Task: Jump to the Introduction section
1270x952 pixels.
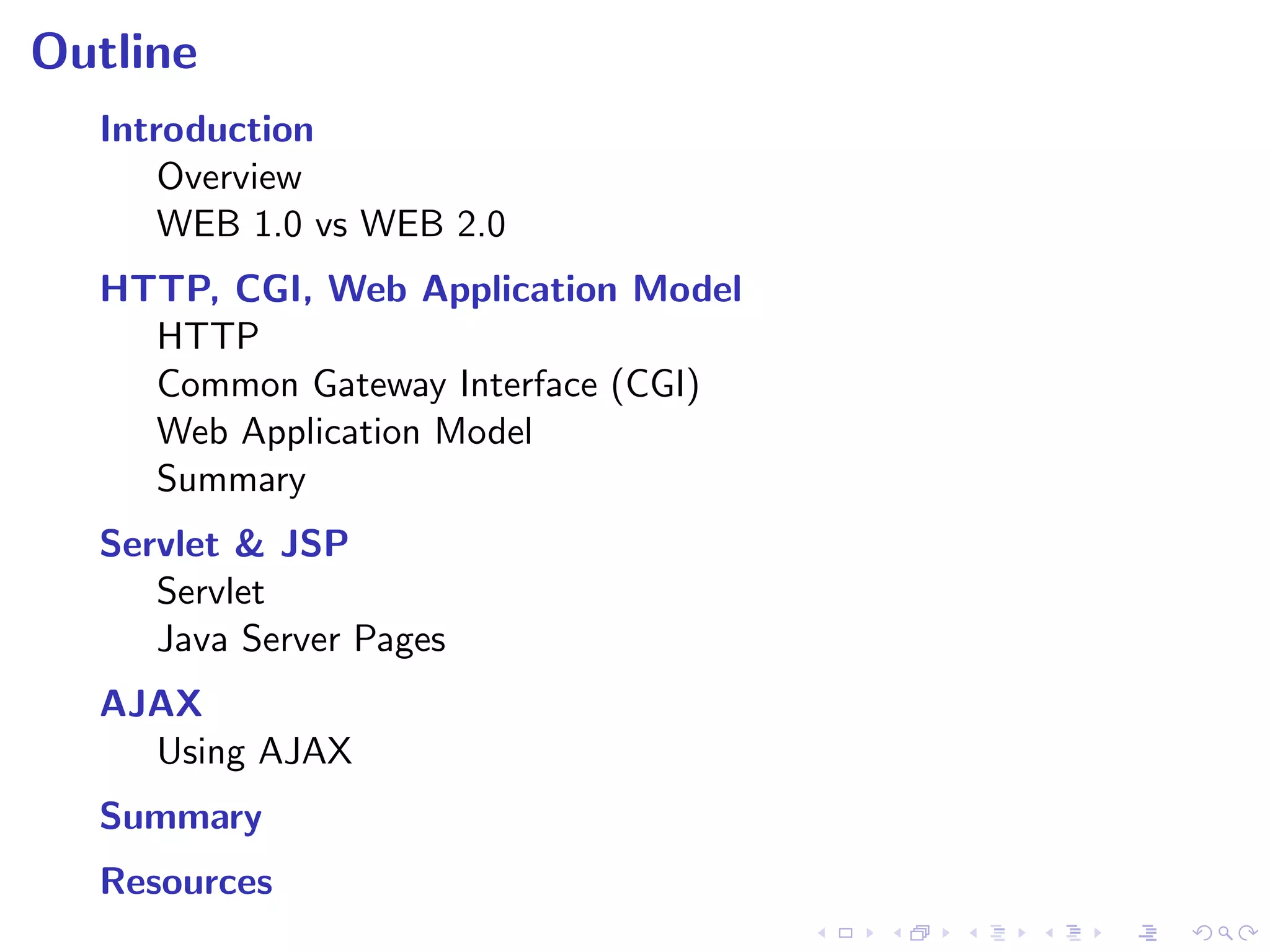Action: point(207,129)
